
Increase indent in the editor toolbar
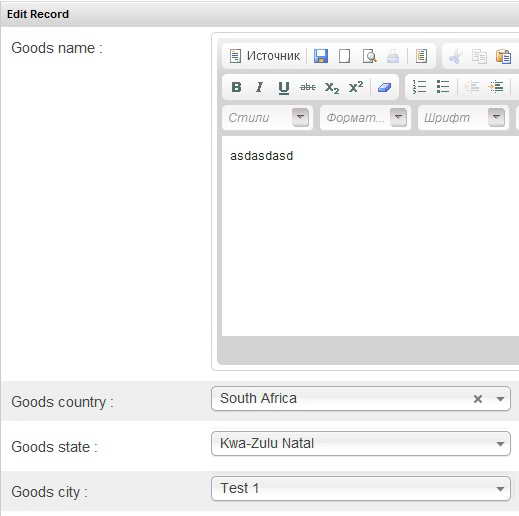(x=496, y=87)
